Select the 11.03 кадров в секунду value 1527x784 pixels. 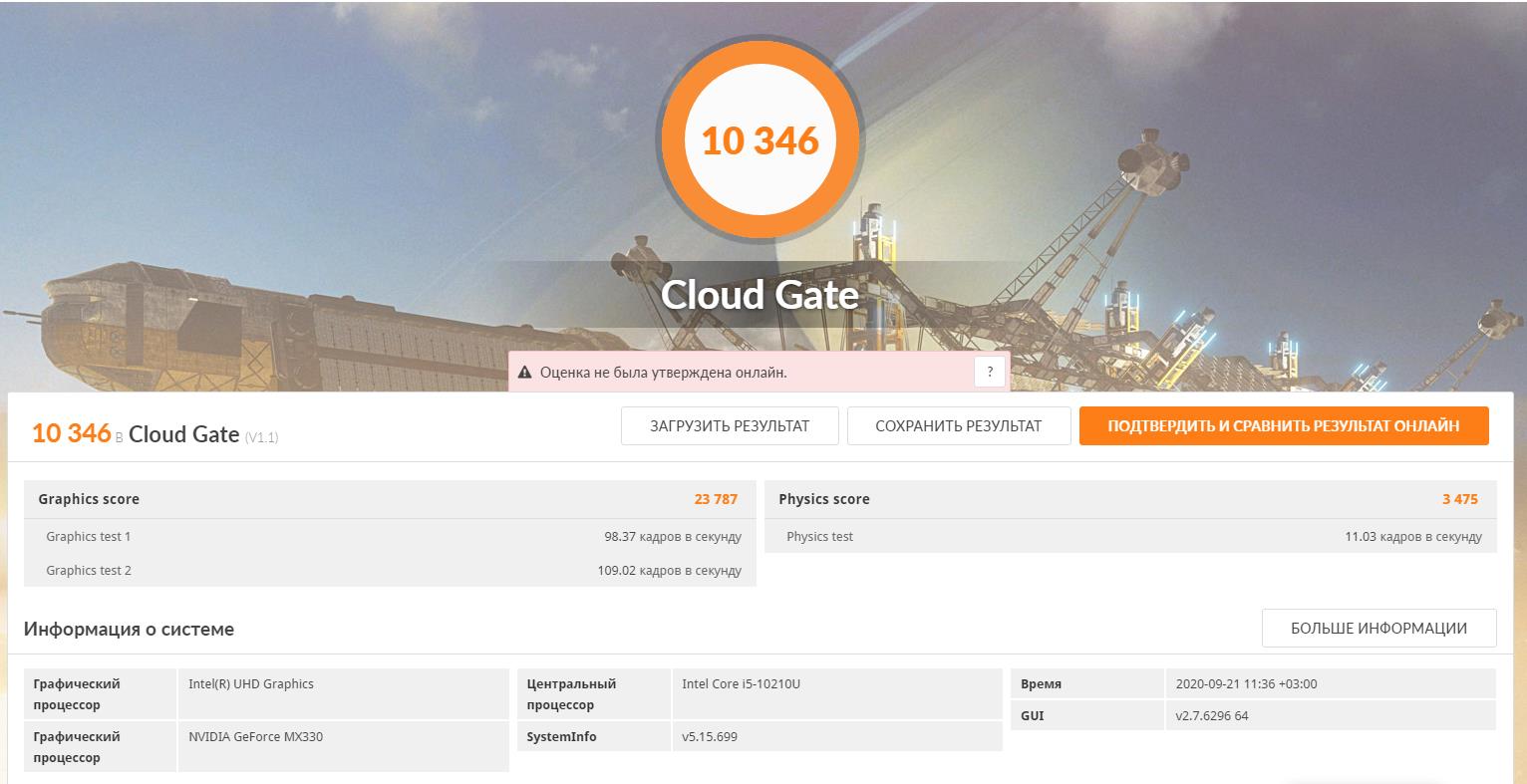click(1413, 536)
